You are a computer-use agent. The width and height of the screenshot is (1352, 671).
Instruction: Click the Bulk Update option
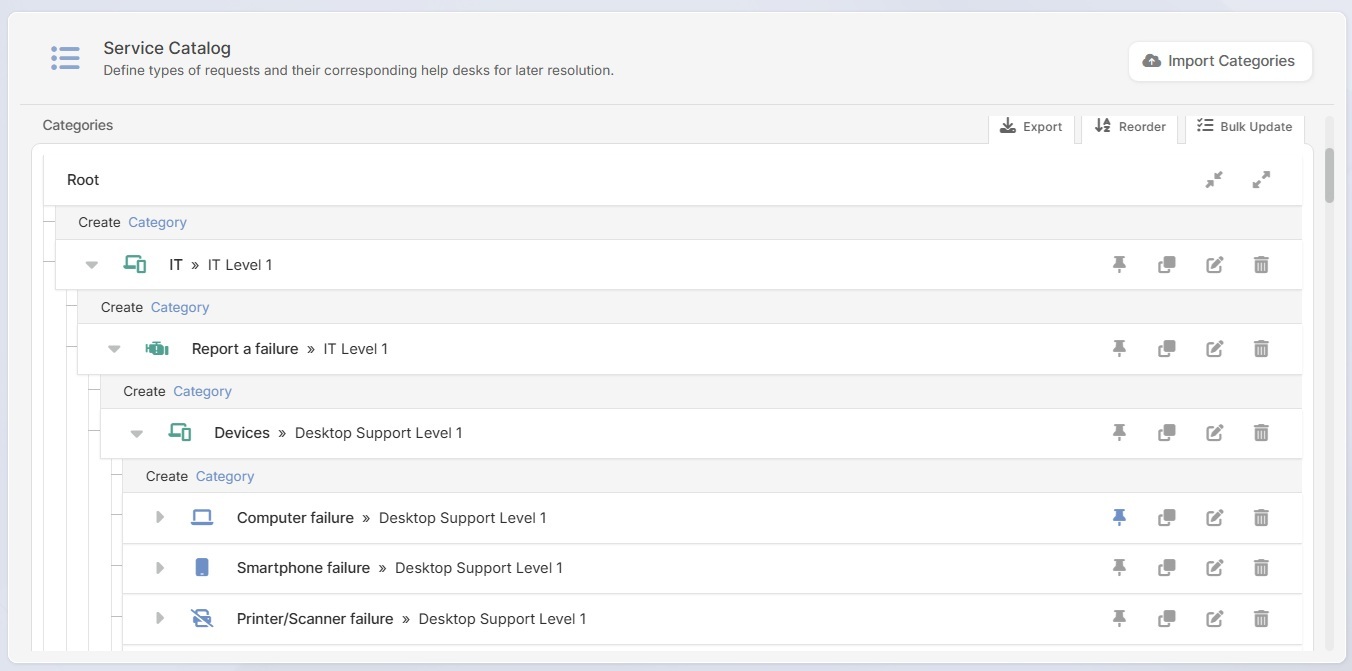coord(1244,127)
